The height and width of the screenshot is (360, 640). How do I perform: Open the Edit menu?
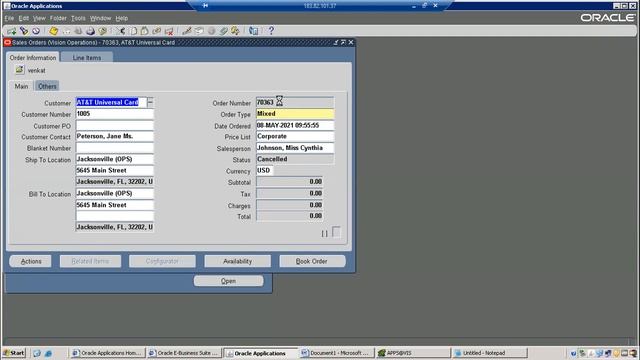coord(24,18)
